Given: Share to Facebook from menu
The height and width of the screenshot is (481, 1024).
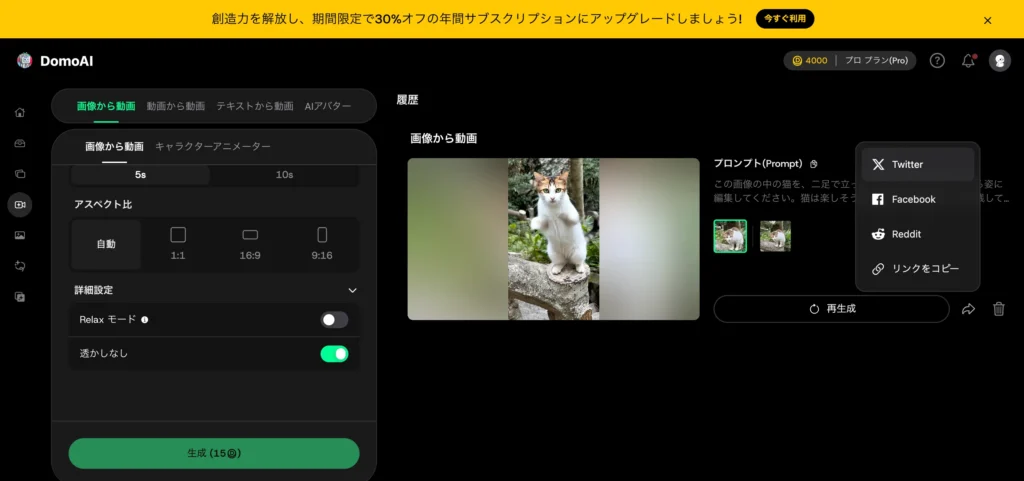Looking at the screenshot, I should [918, 199].
